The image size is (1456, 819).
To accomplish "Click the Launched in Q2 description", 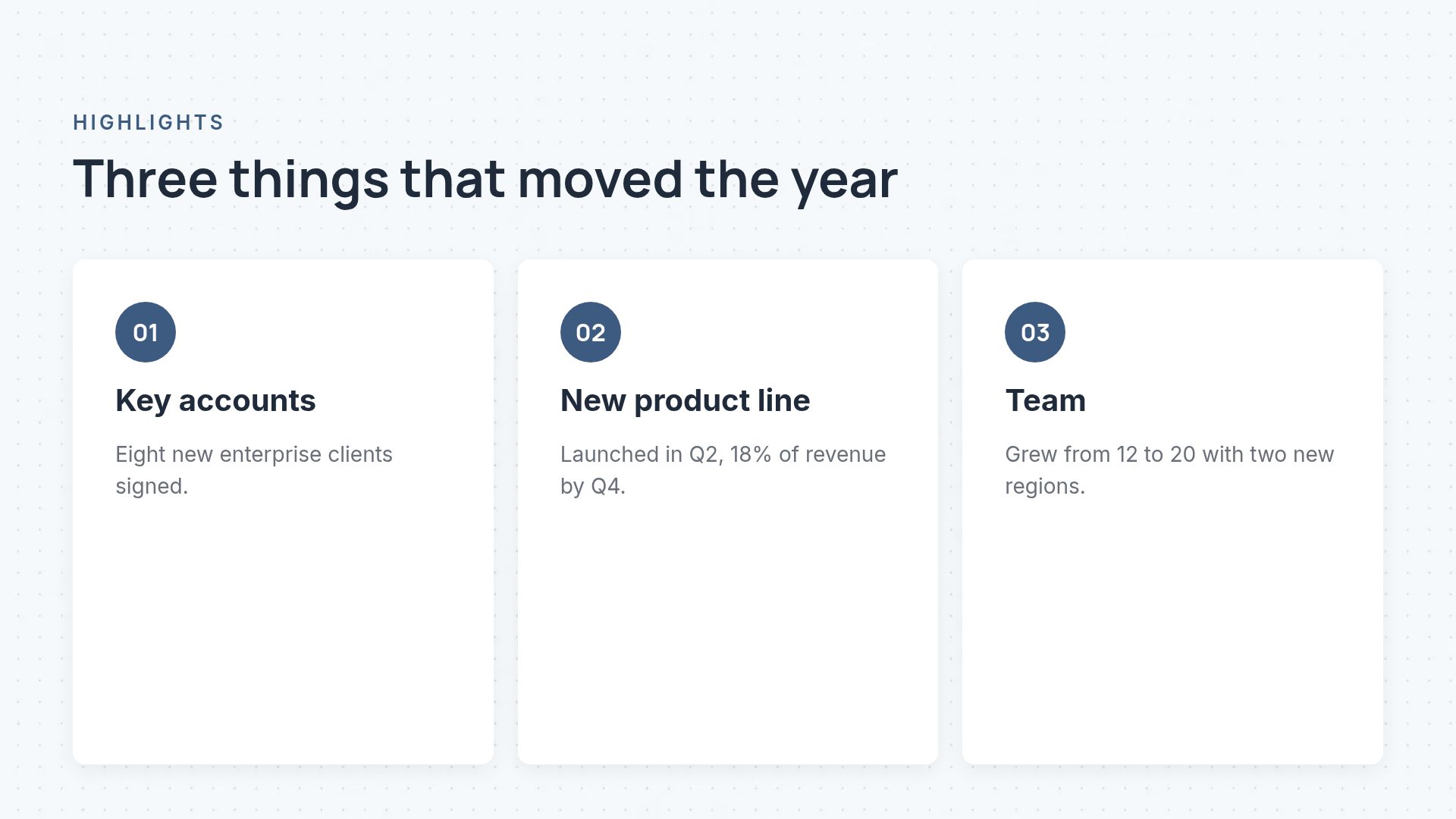I will point(723,470).
